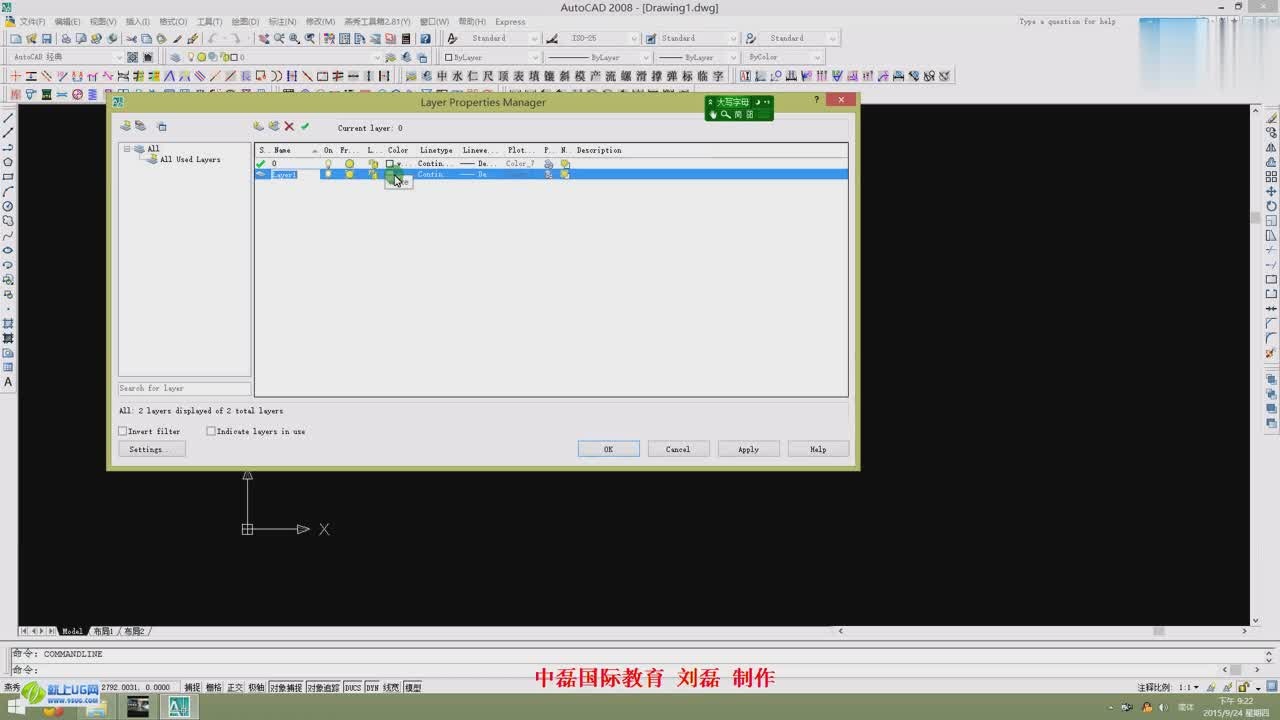
Task: Click the AutoCAD icon in the Windows taskbar
Action: (x=179, y=707)
